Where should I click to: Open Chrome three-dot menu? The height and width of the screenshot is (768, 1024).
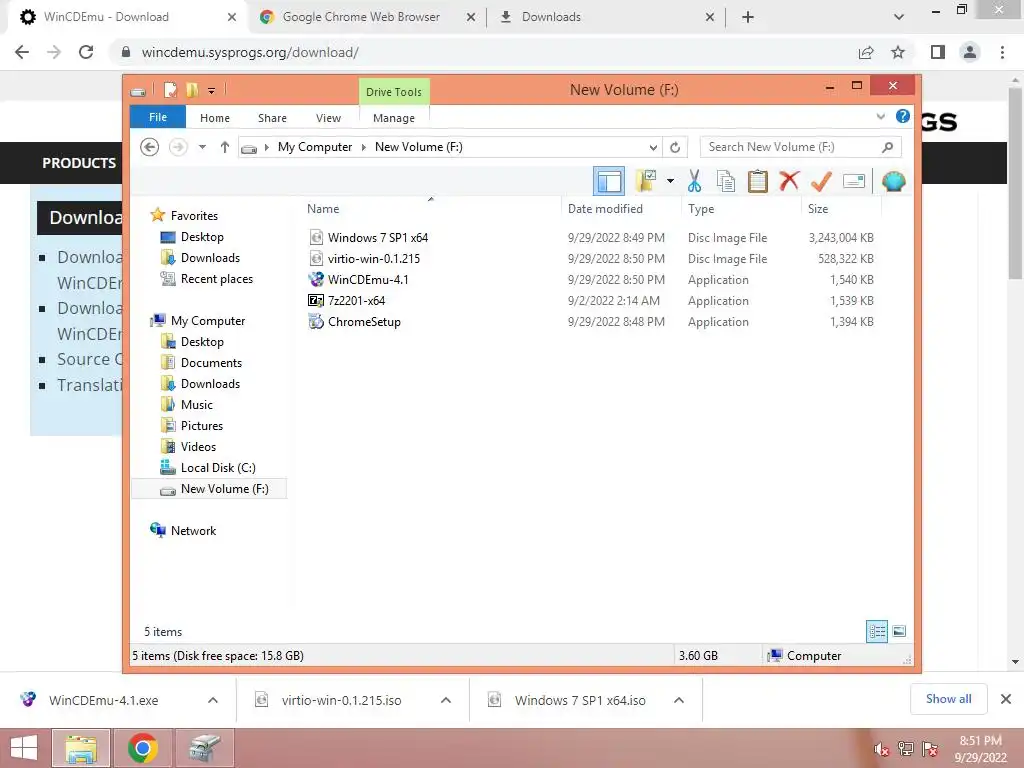(x=1002, y=52)
